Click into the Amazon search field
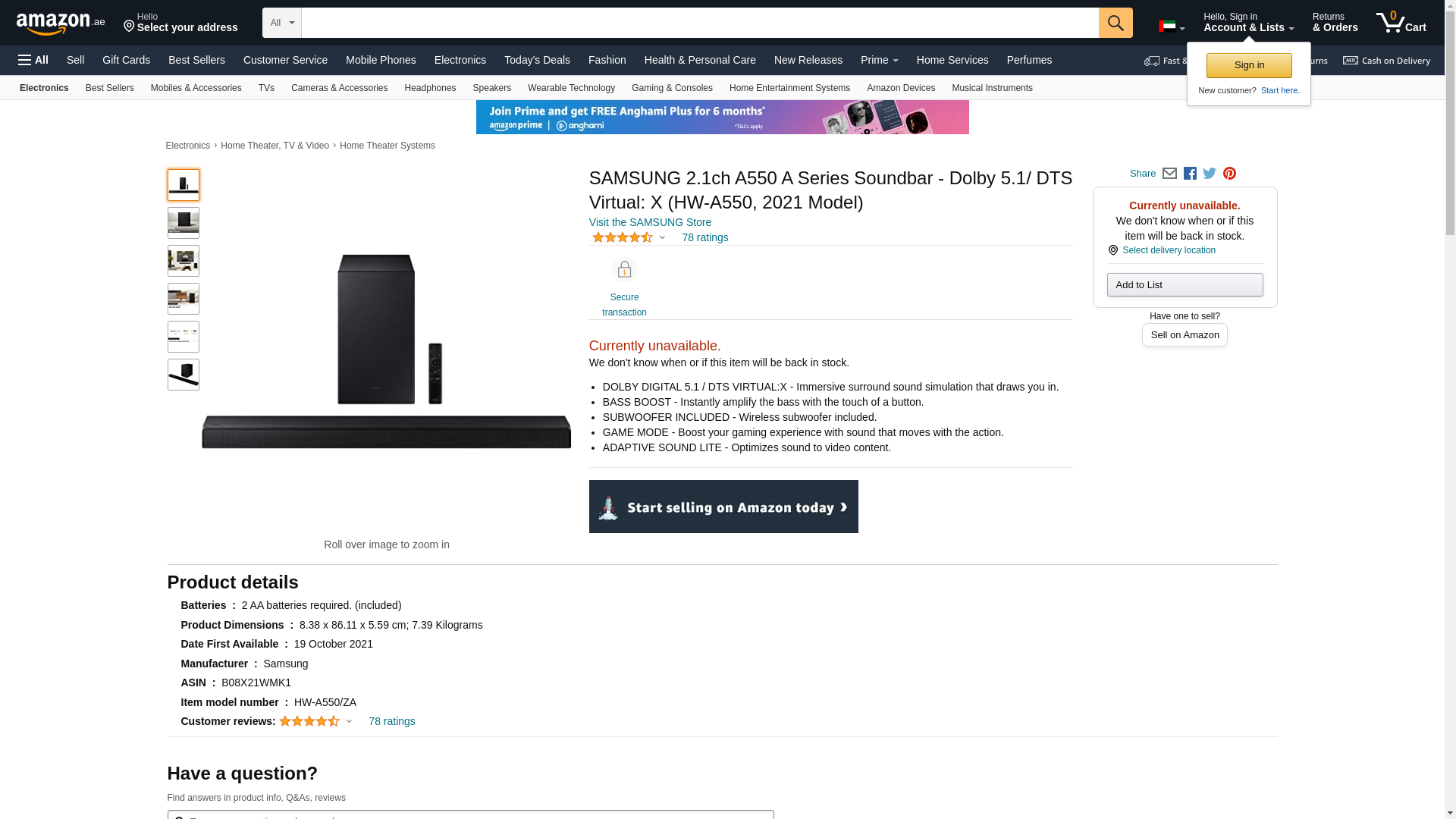 [699, 23]
